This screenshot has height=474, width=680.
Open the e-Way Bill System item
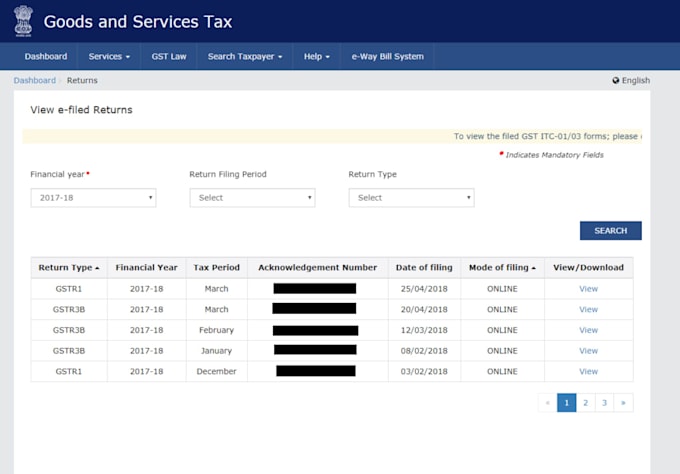coord(387,56)
